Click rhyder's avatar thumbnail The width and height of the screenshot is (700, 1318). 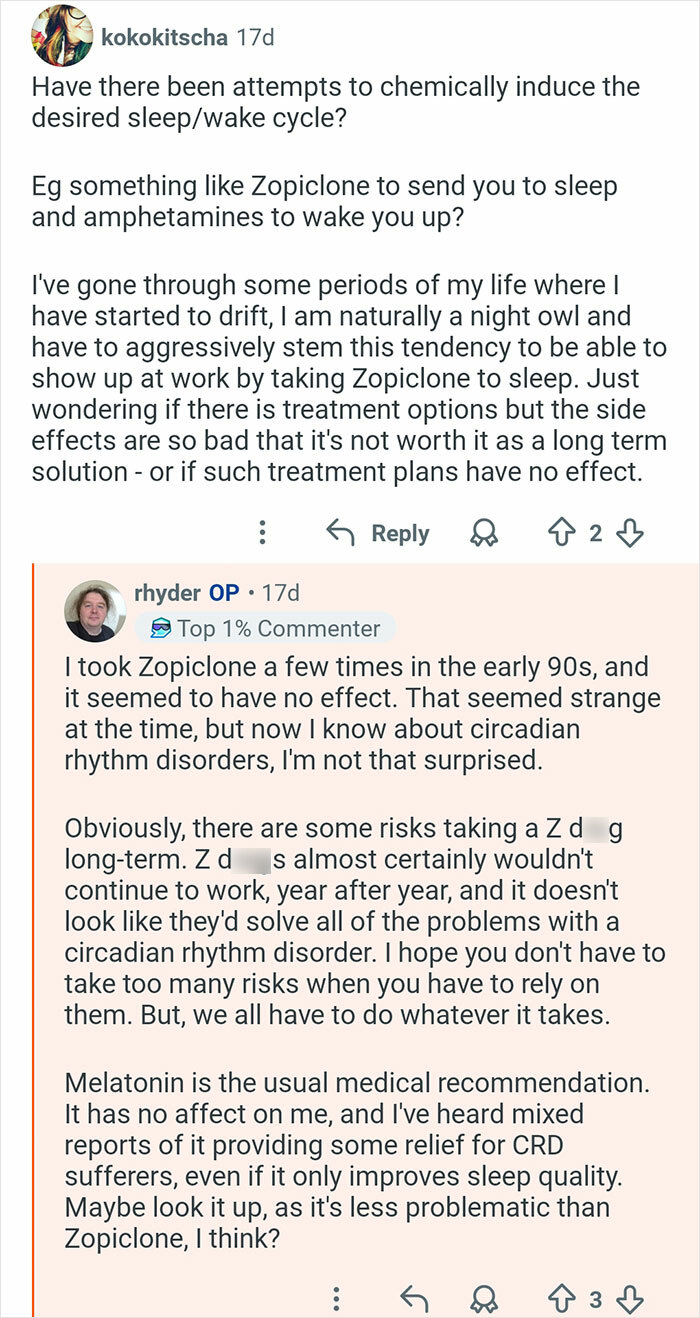click(97, 611)
